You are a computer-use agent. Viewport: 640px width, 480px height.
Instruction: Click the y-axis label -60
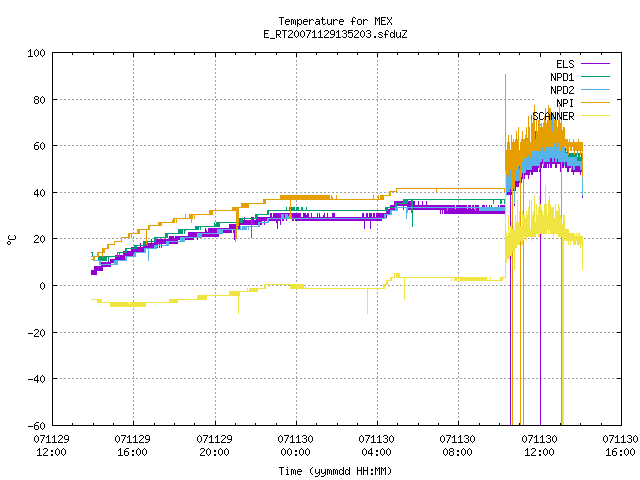coord(36,426)
